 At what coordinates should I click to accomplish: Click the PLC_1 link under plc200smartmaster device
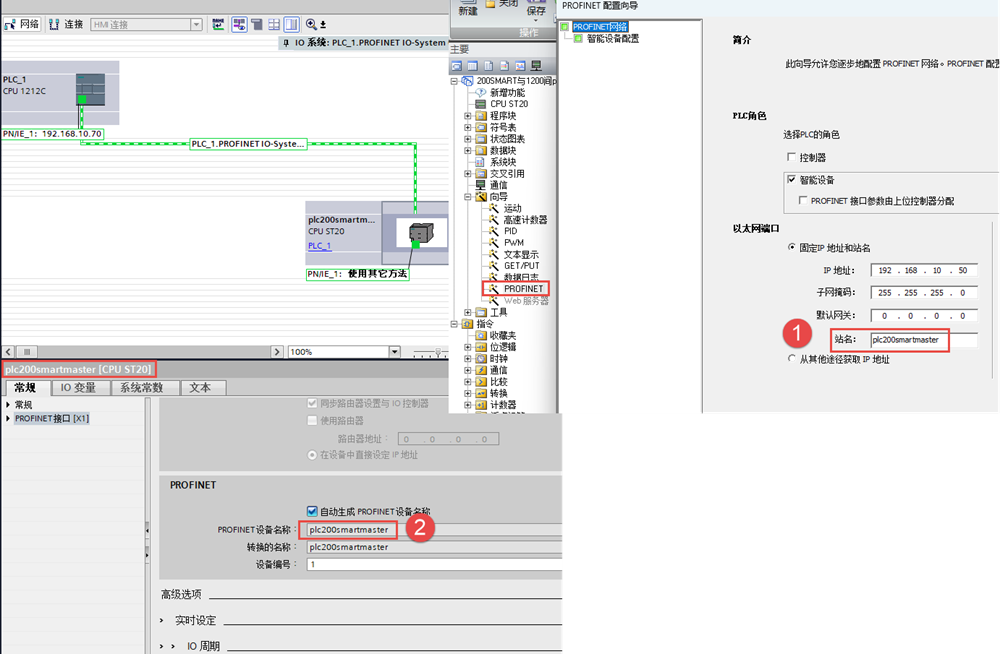pos(320,246)
